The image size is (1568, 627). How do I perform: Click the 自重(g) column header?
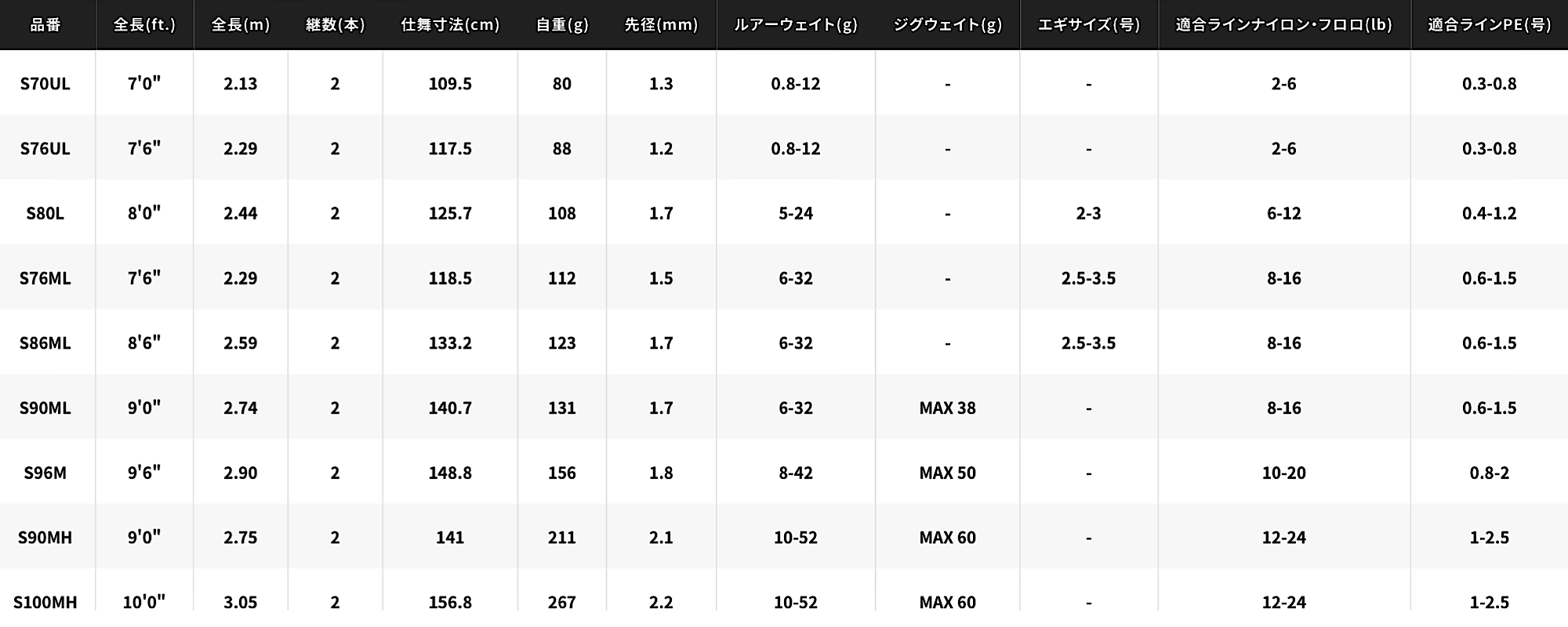tap(562, 25)
